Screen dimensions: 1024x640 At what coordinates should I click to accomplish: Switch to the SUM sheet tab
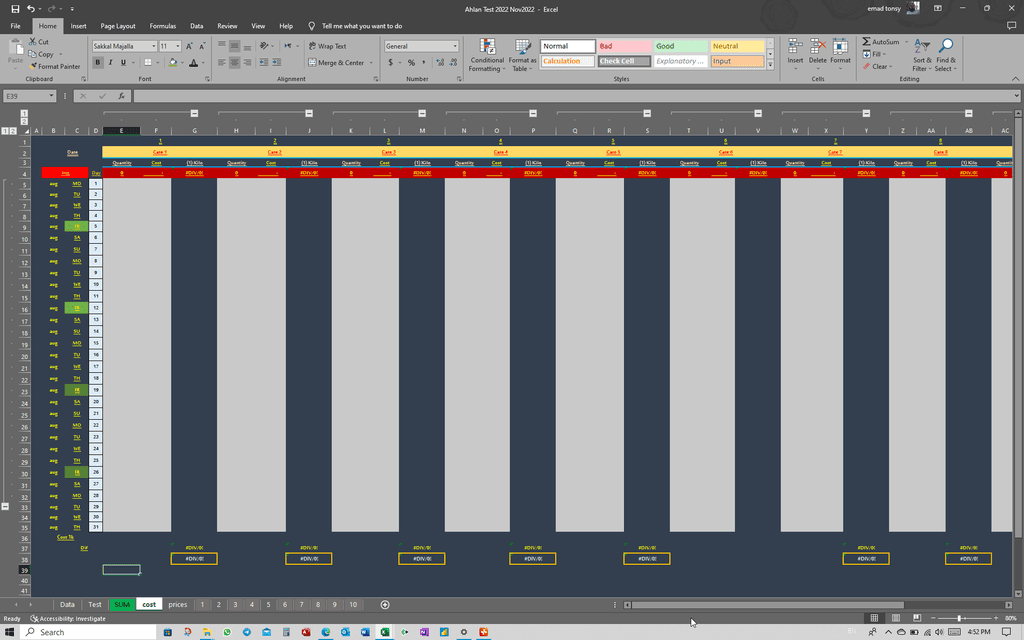click(122, 605)
